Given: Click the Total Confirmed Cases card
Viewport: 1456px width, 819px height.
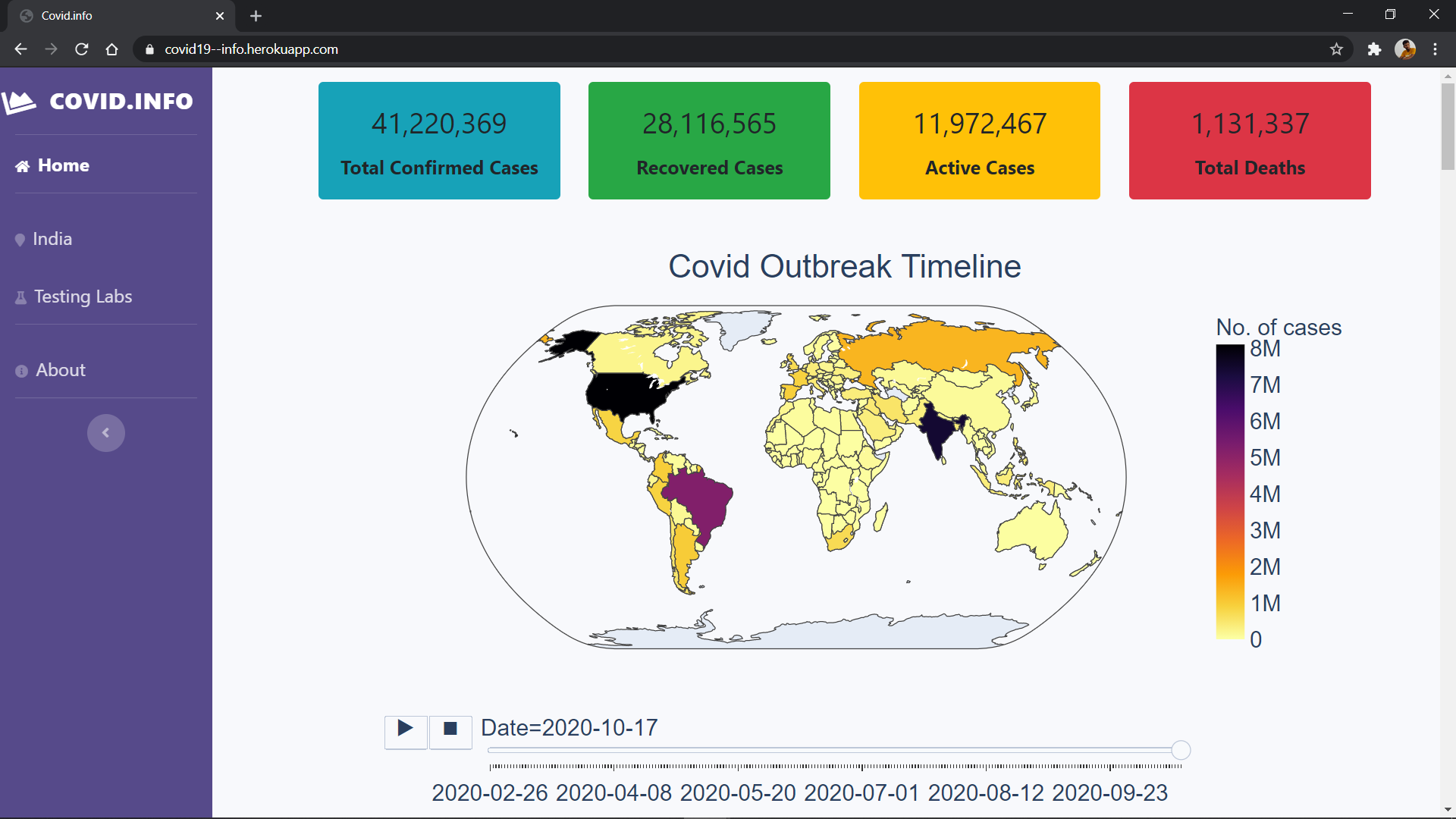Looking at the screenshot, I should pyautogui.click(x=439, y=141).
